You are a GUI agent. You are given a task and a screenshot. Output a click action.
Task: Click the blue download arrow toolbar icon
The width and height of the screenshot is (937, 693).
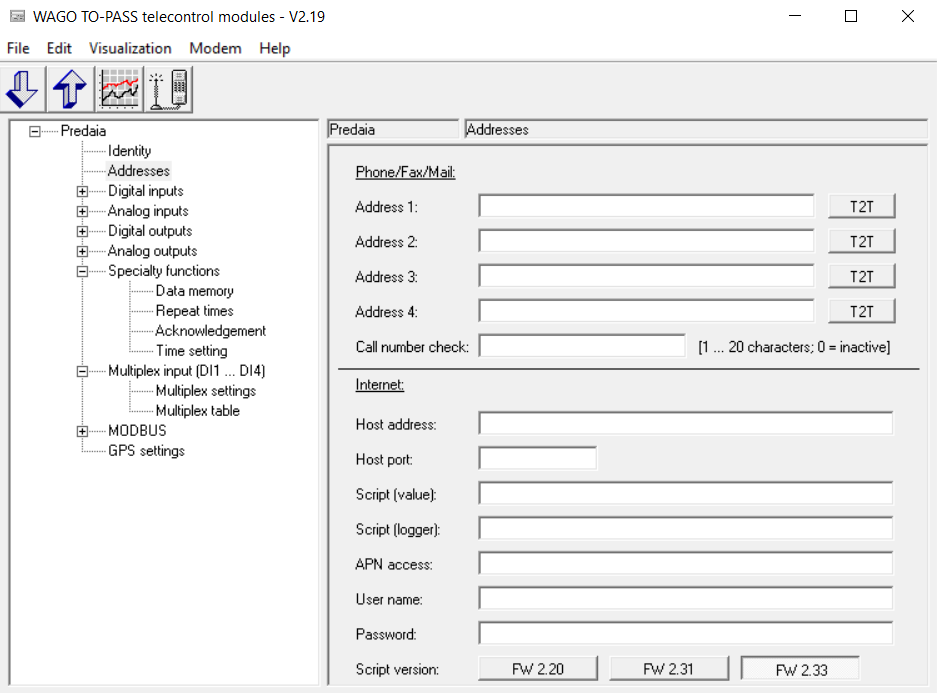click(x=23, y=89)
